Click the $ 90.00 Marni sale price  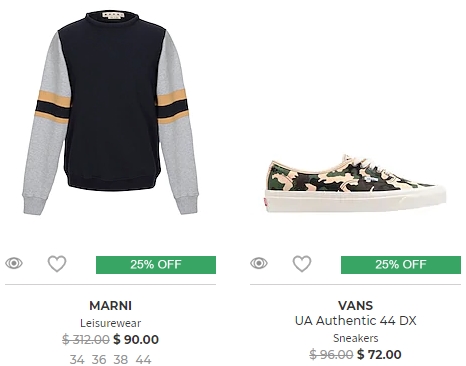[136, 339]
